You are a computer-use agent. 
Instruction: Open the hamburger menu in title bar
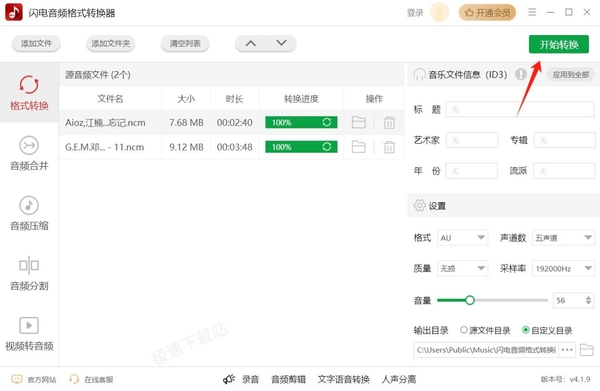[x=532, y=12]
